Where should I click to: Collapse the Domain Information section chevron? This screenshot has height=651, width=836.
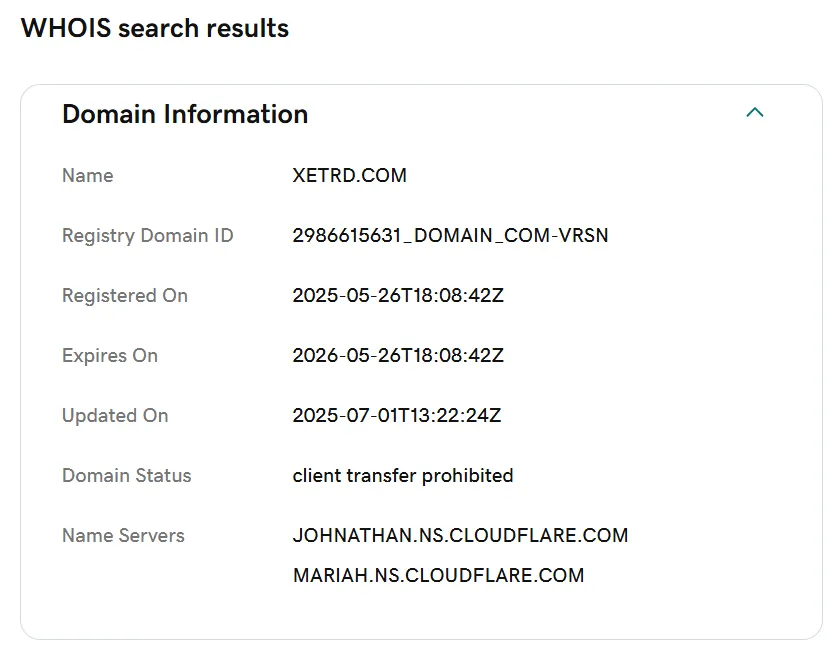(x=755, y=113)
